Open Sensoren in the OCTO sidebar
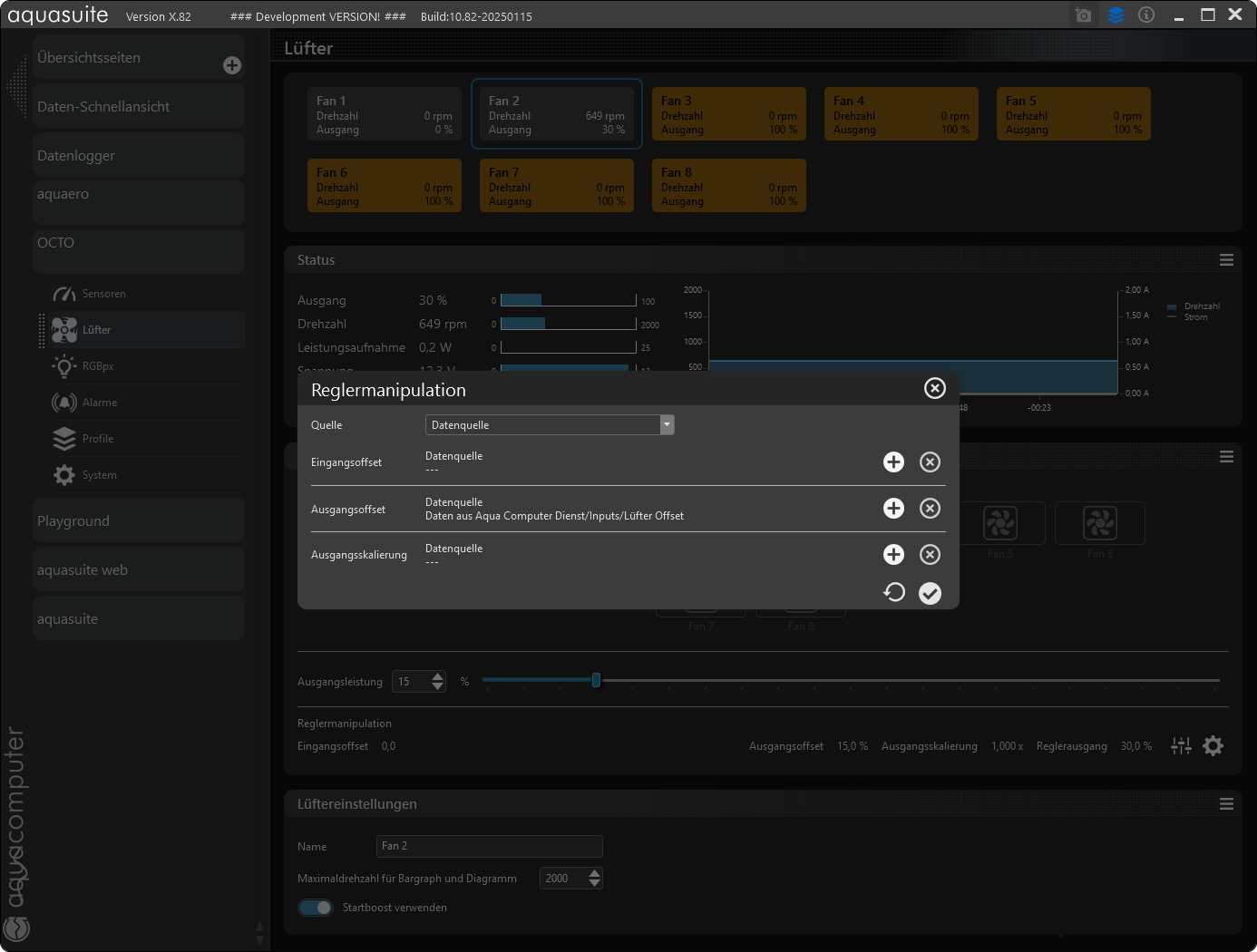 (x=103, y=294)
